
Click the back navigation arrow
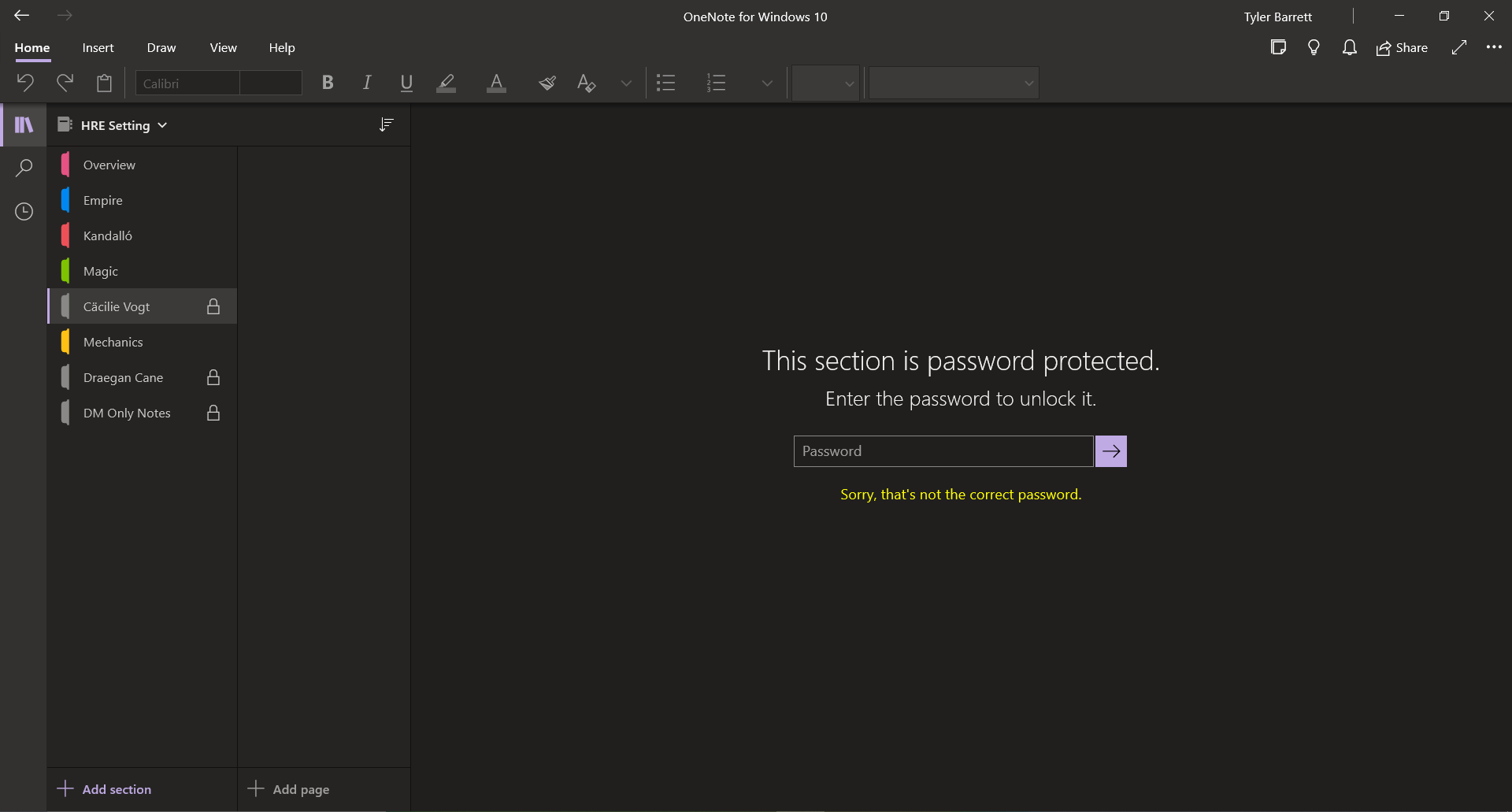tap(22, 16)
